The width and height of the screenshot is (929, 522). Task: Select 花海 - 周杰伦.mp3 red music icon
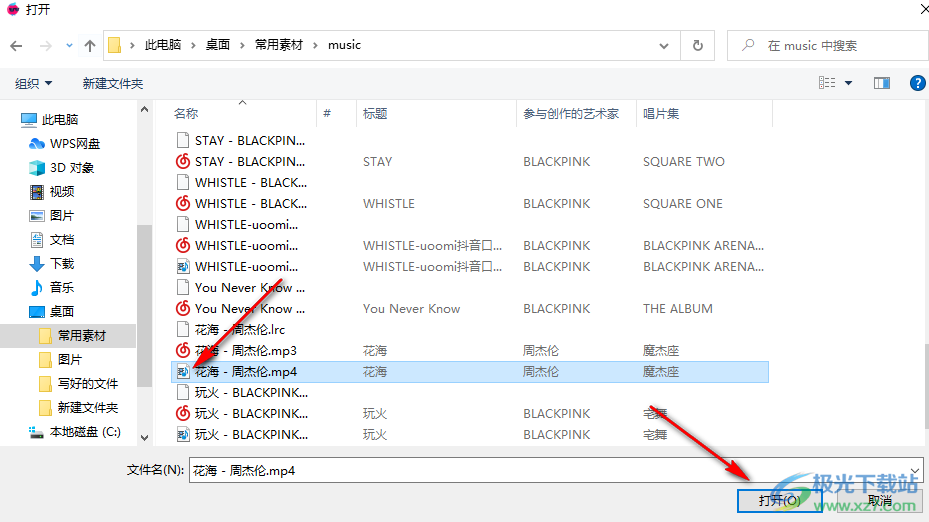pyautogui.click(x=184, y=351)
